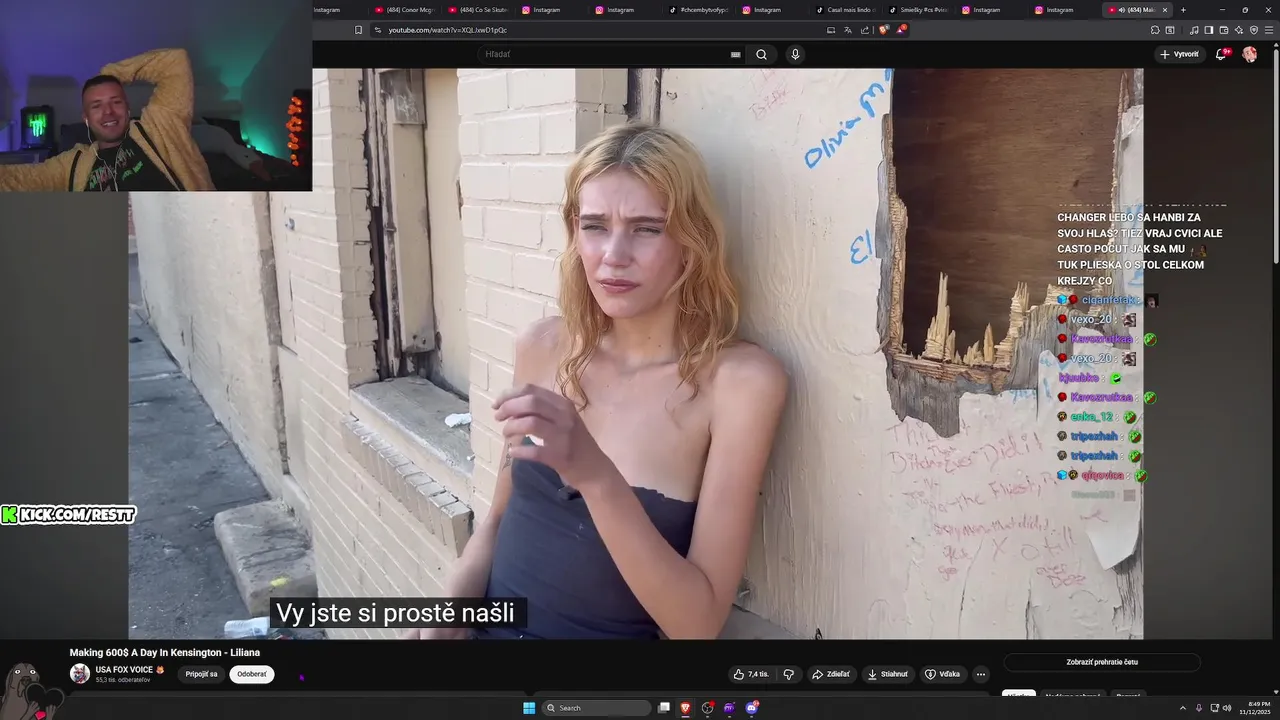
Task: Open clock showing 8:49 PM
Action: tap(1254, 708)
